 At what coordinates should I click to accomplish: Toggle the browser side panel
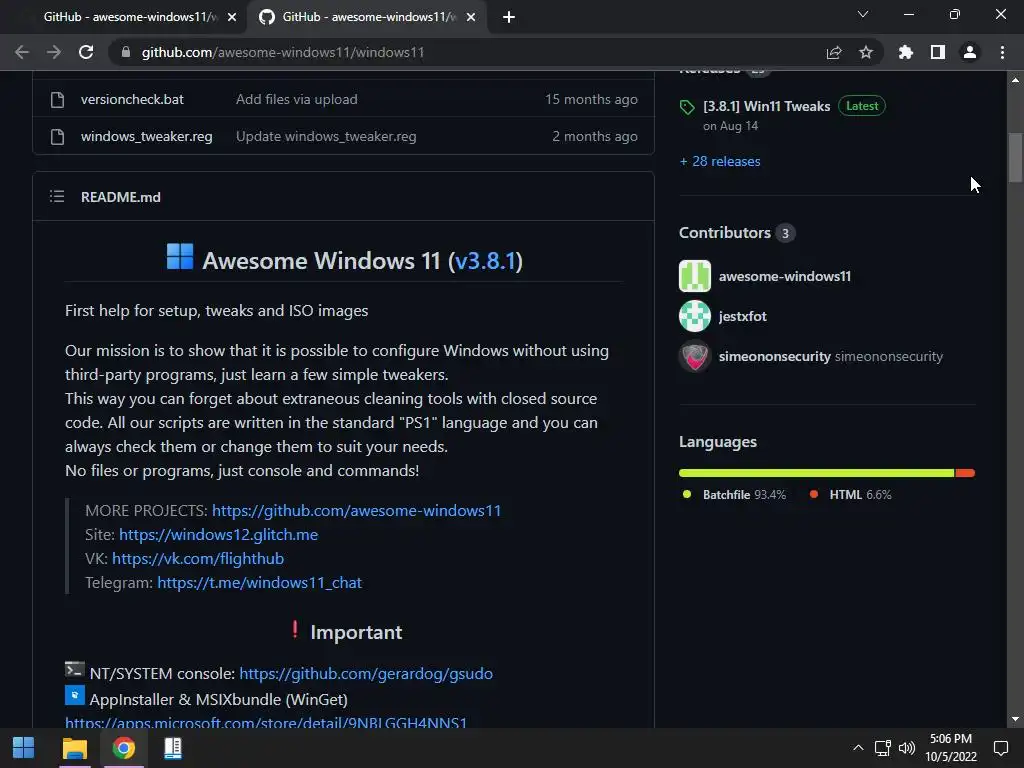pyautogui.click(x=938, y=52)
